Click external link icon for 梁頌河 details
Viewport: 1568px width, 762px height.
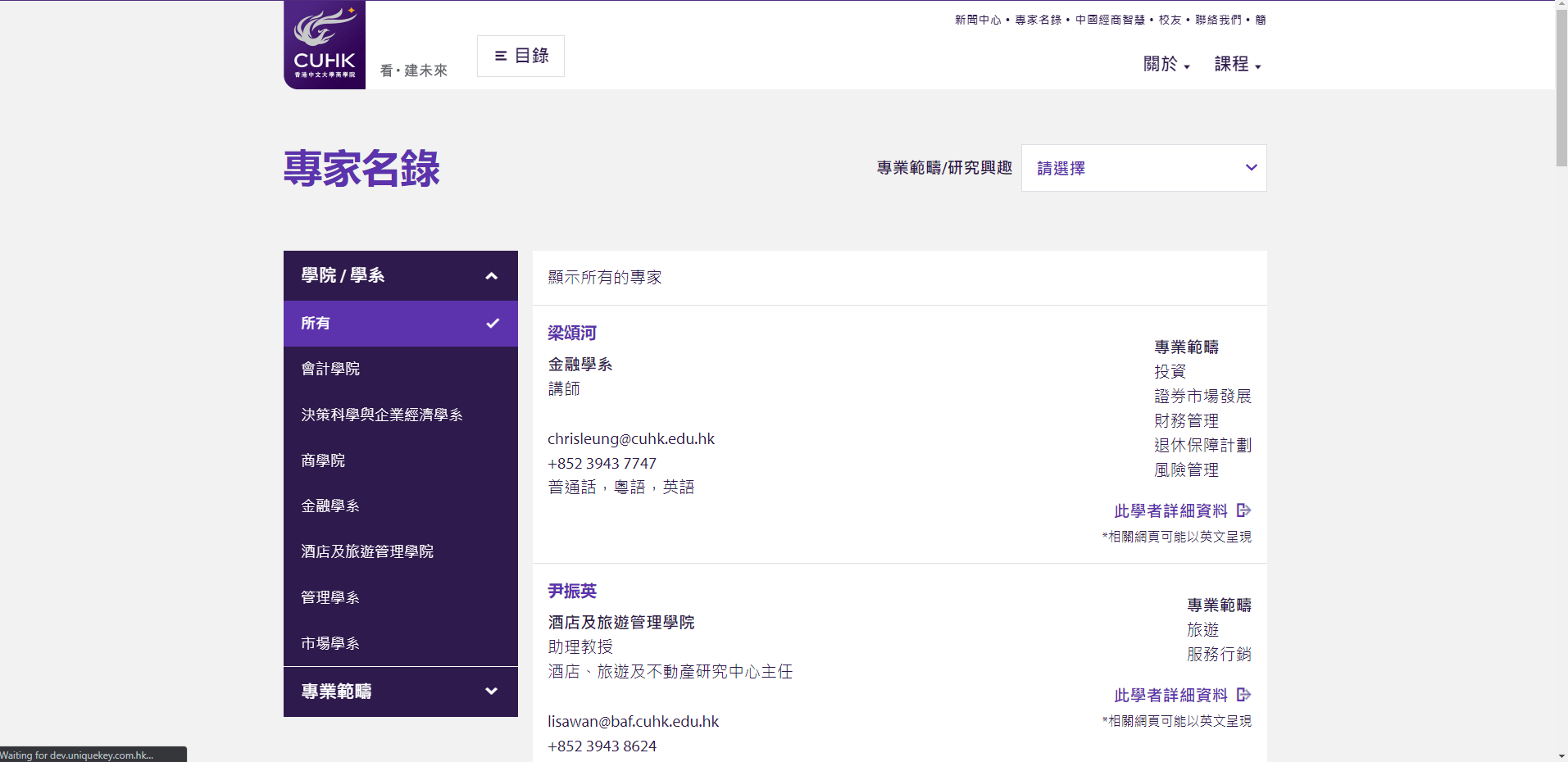tap(1243, 510)
